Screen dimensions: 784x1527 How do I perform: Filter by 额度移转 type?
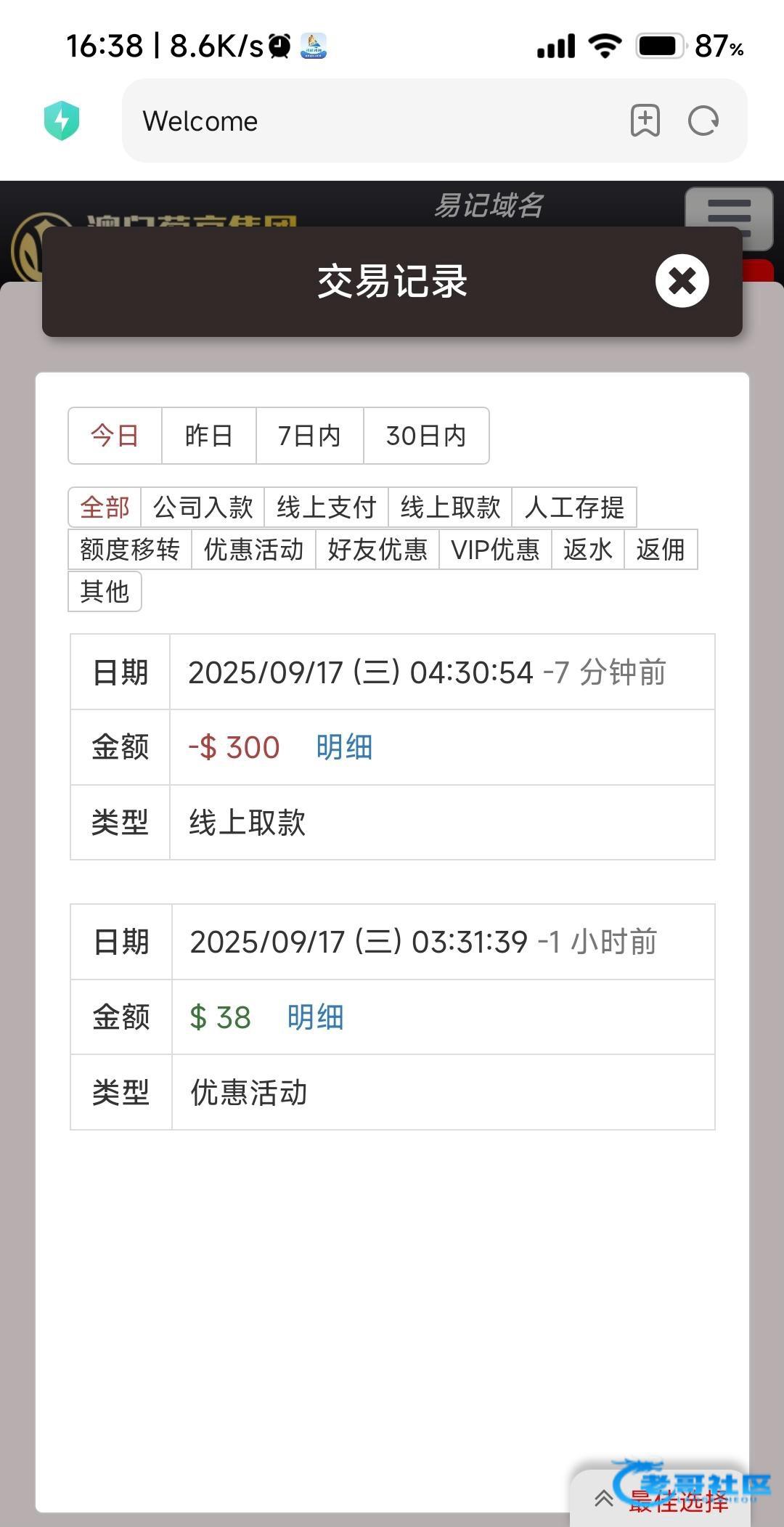click(130, 550)
